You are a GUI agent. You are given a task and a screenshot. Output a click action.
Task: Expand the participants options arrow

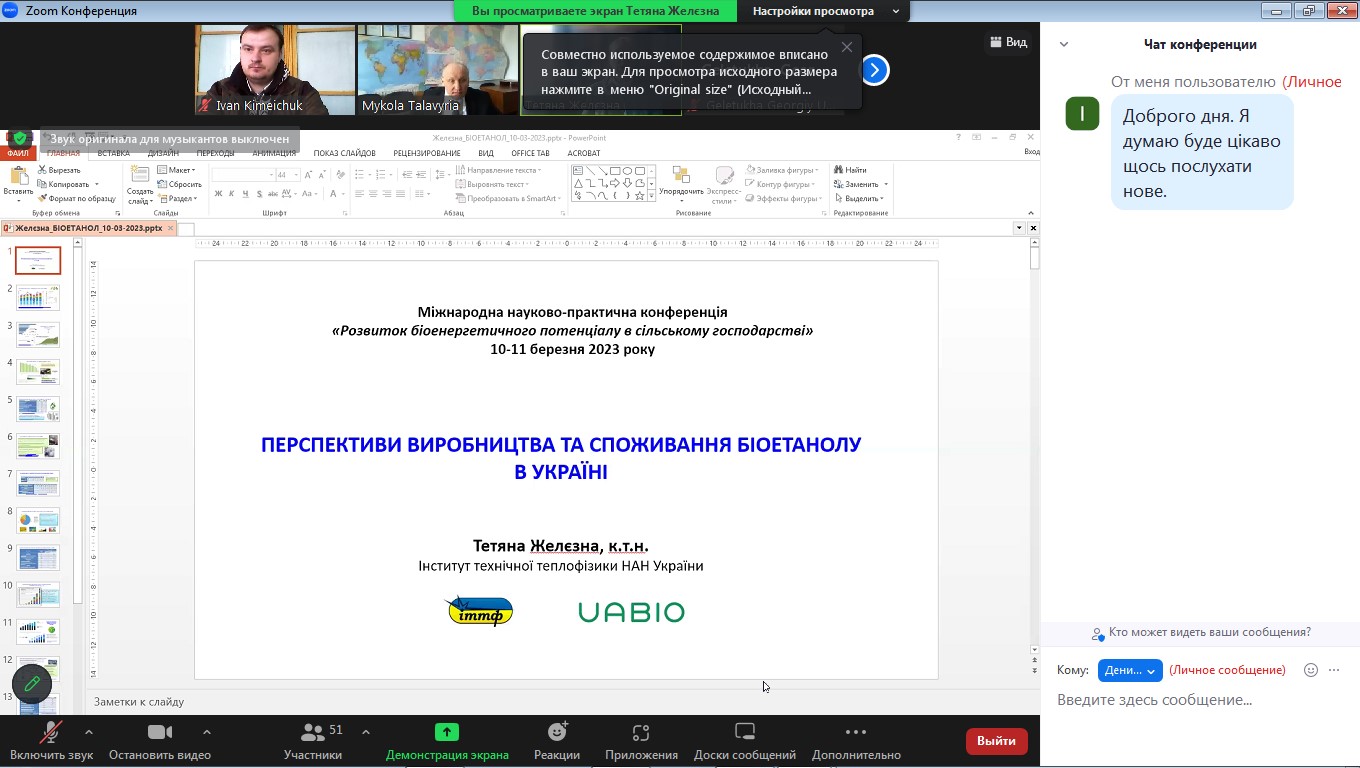[x=365, y=732]
